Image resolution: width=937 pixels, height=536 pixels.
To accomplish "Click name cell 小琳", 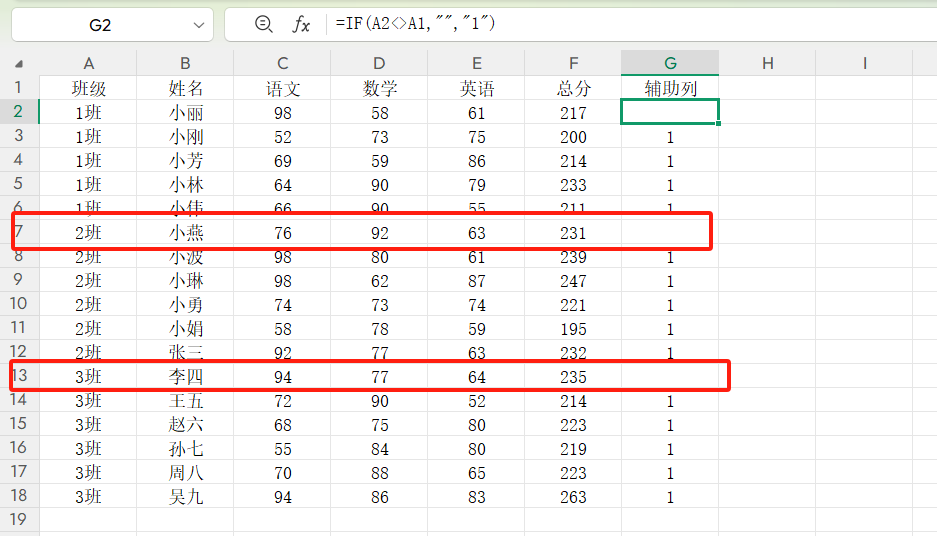I will tap(185, 281).
